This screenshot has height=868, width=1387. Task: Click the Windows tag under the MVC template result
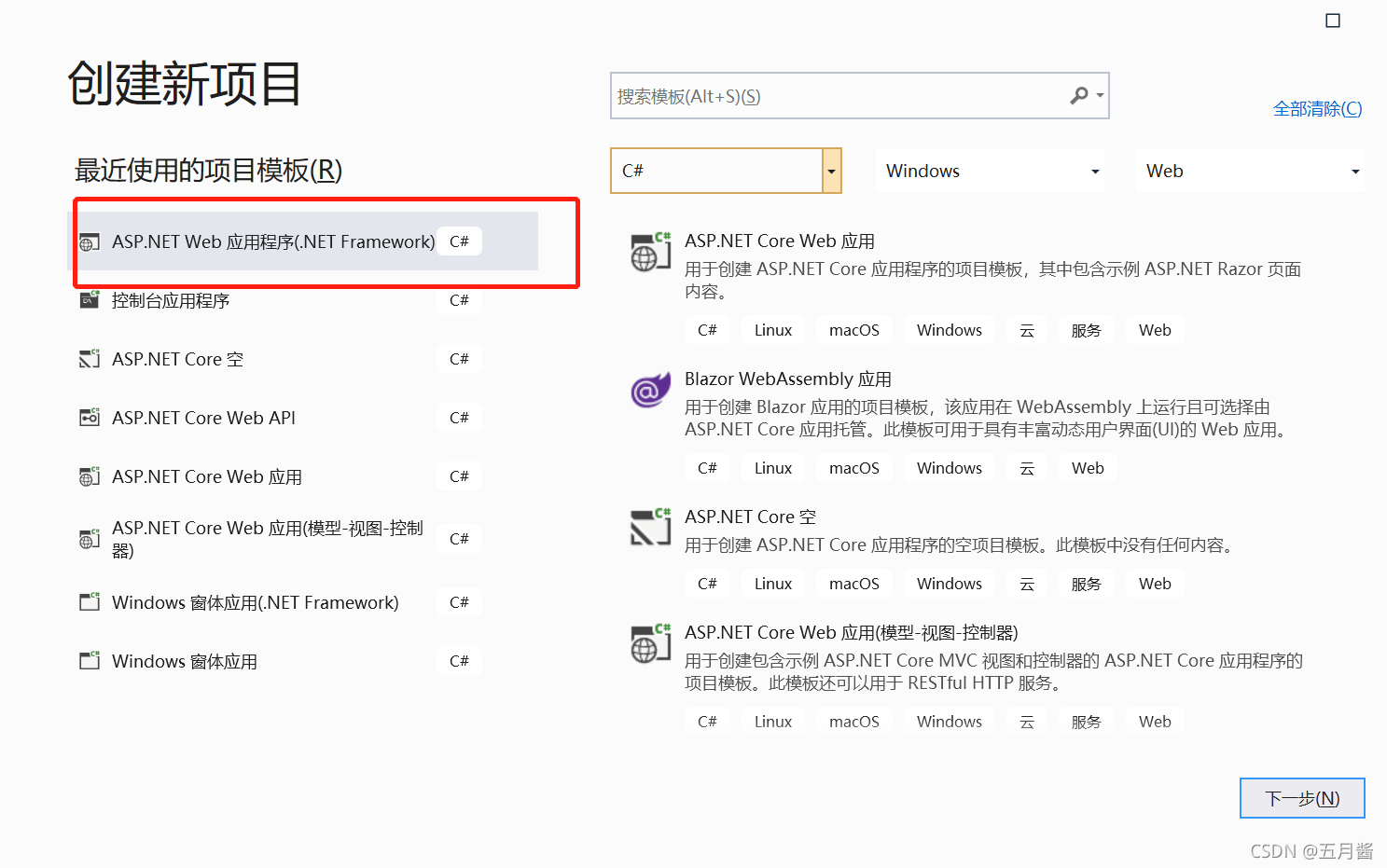pos(950,722)
